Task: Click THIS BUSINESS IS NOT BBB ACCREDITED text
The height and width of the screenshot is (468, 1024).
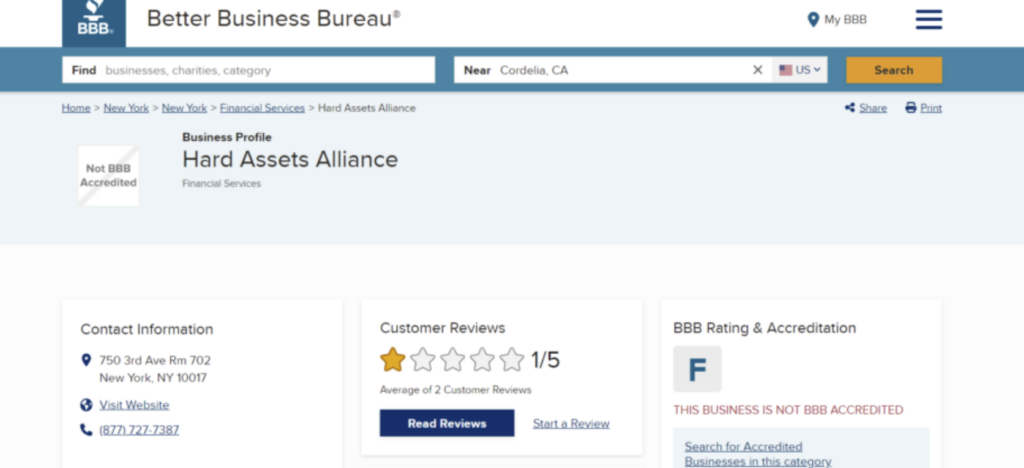Action: pyautogui.click(x=788, y=410)
